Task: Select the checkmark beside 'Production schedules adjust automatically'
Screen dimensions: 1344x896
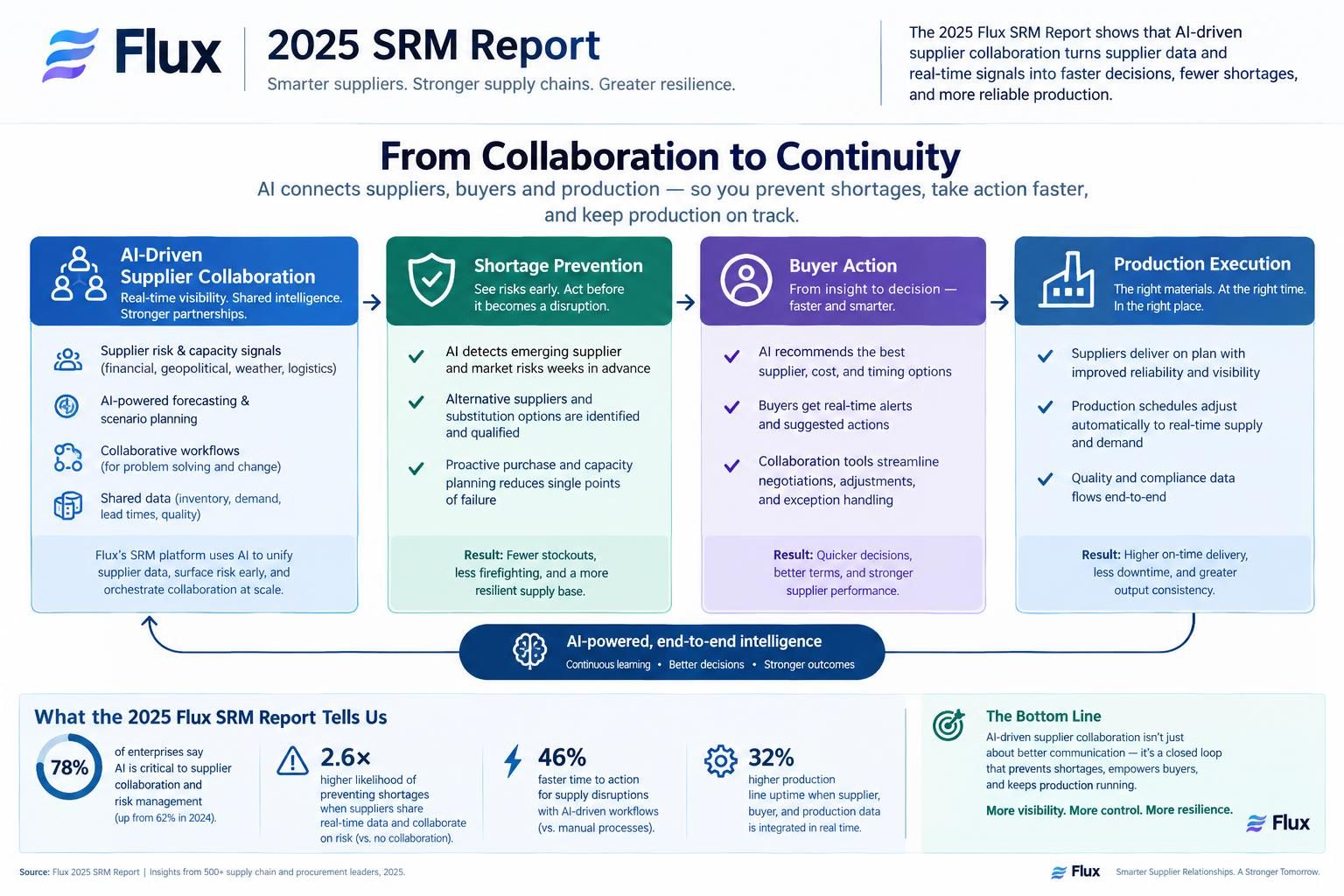Action: (x=1045, y=407)
